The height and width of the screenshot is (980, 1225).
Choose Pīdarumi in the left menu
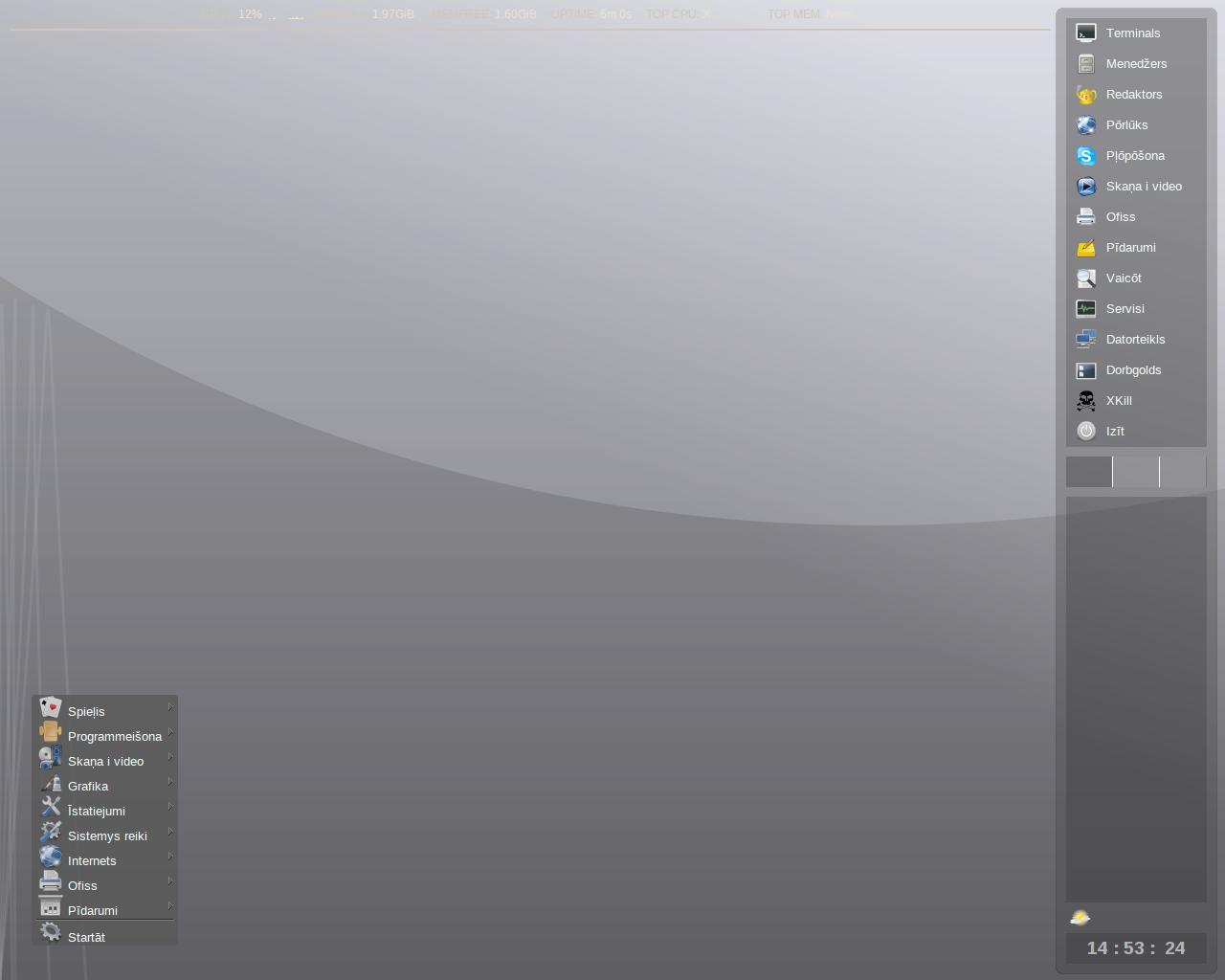point(105,908)
